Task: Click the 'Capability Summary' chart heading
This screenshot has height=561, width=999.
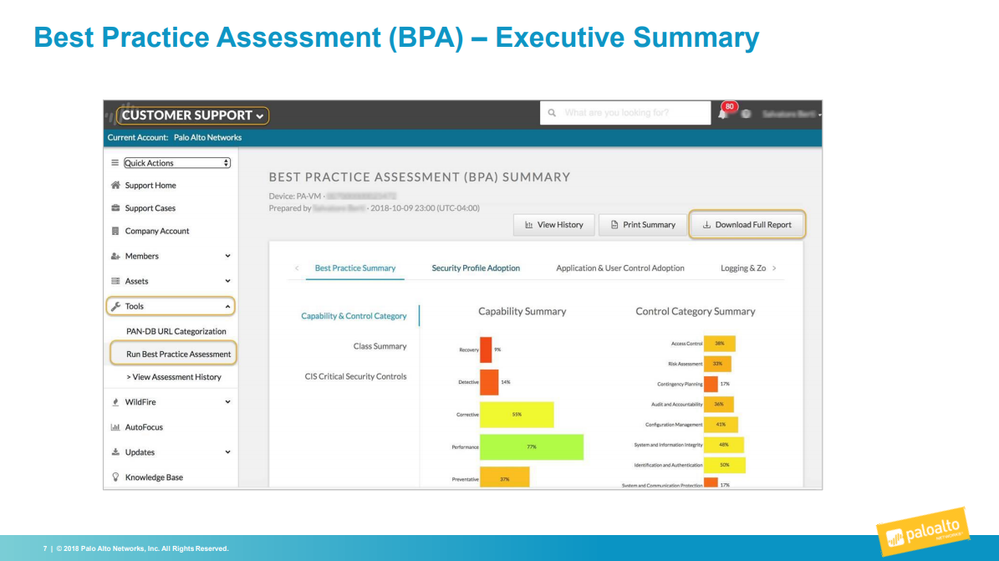Action: [x=522, y=311]
